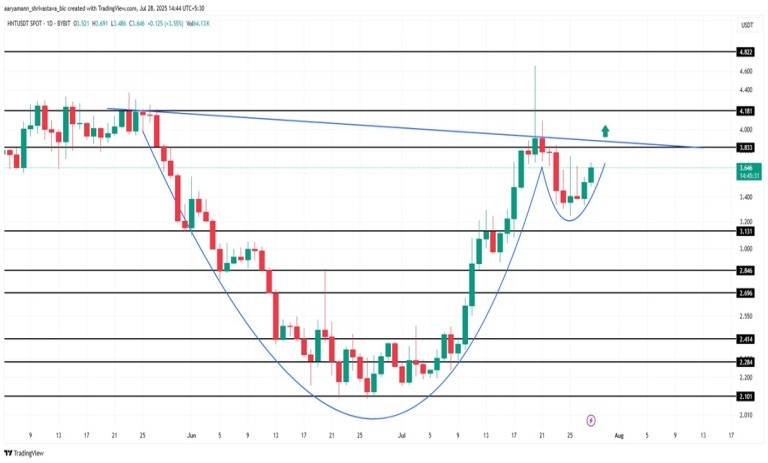Screen dimensions: 768x463
Task: Click the Jun label on the date axis
Action: (x=192, y=435)
